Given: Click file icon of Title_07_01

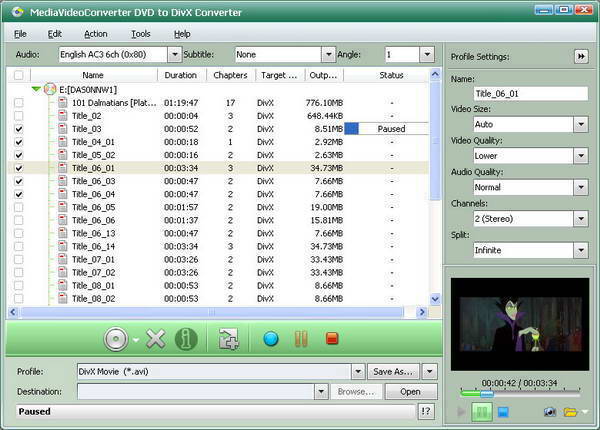Looking at the screenshot, I should (63, 259).
